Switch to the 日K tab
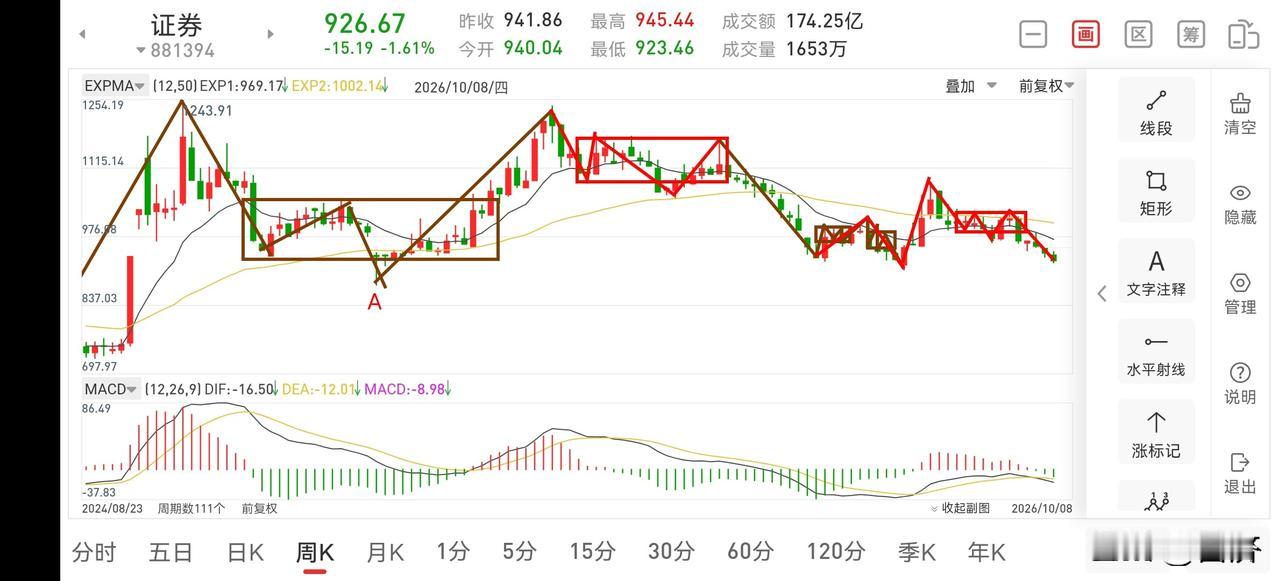The height and width of the screenshot is (581, 1278). tap(245, 551)
